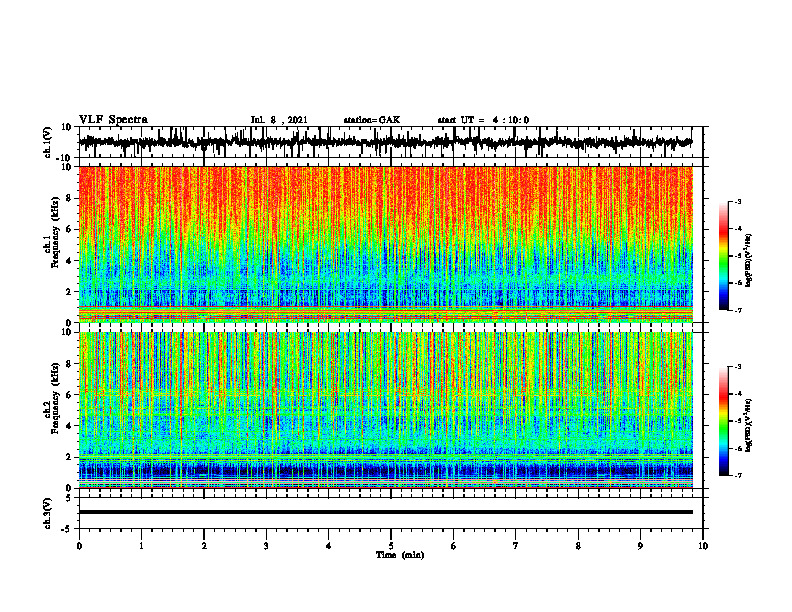792x612 pixels.
Task: Click the "6" kHz tick on ch.1 spectrogram axis
Action: click(x=70, y=230)
